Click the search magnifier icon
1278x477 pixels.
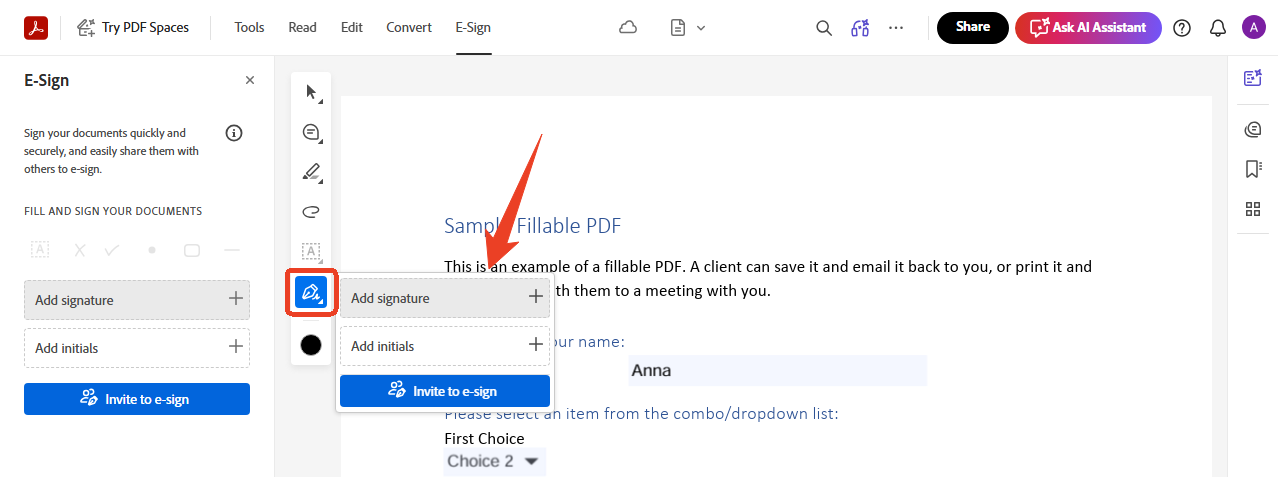tap(824, 27)
